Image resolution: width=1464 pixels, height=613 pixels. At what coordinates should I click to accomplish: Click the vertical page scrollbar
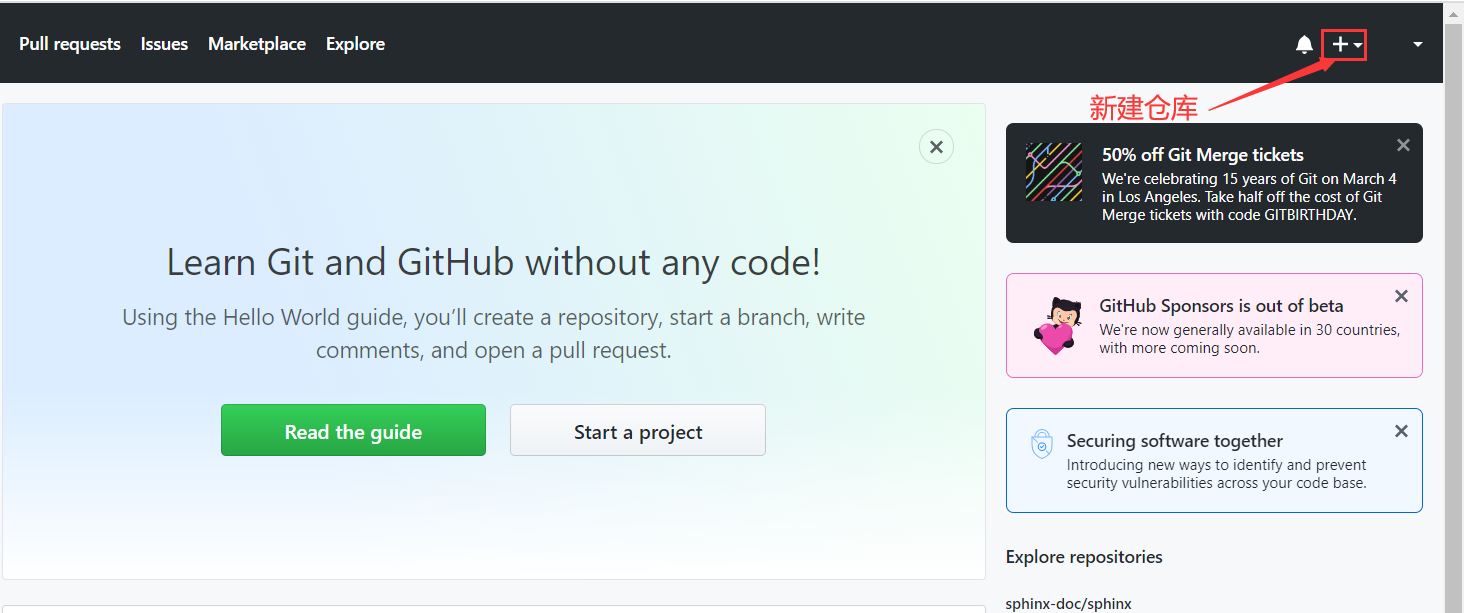pos(1453,300)
